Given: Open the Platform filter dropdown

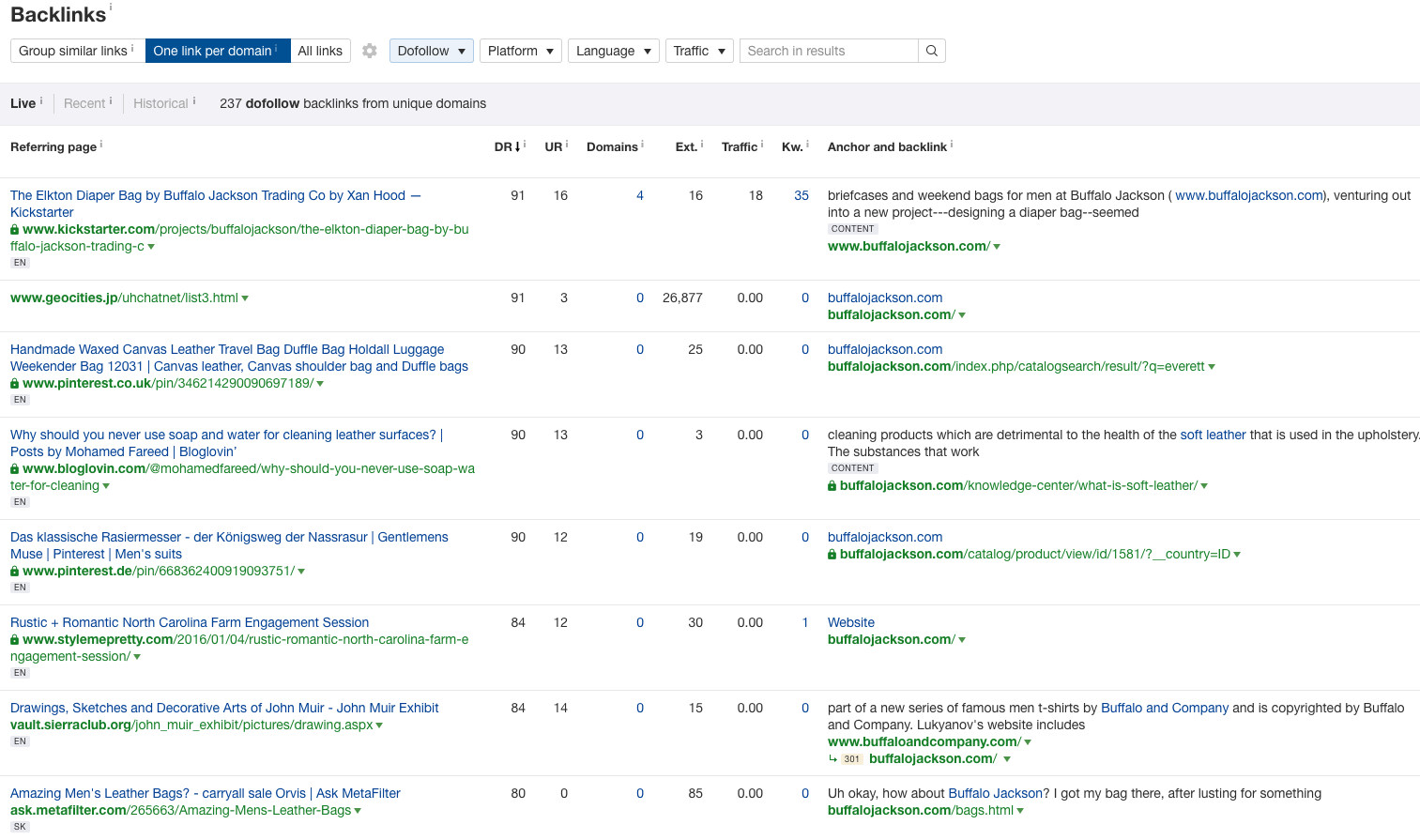Looking at the screenshot, I should click(521, 51).
